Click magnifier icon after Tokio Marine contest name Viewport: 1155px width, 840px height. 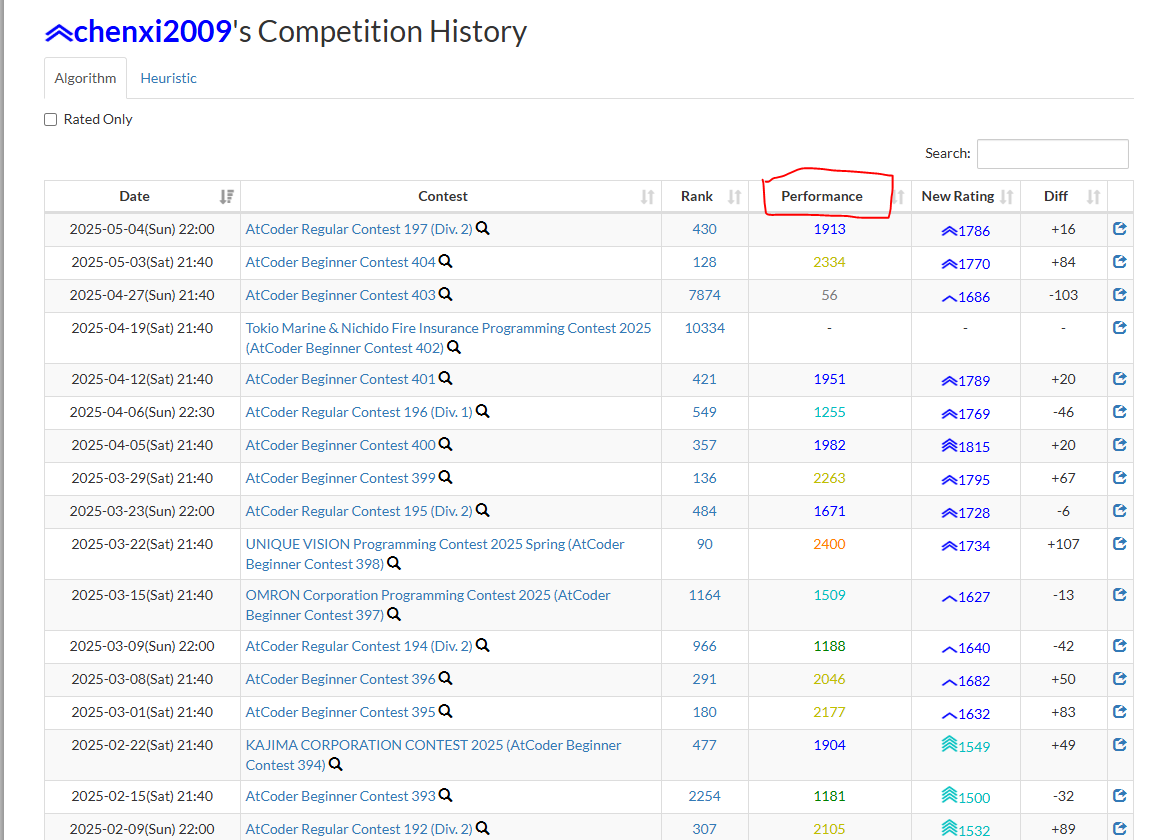pyautogui.click(x=454, y=347)
